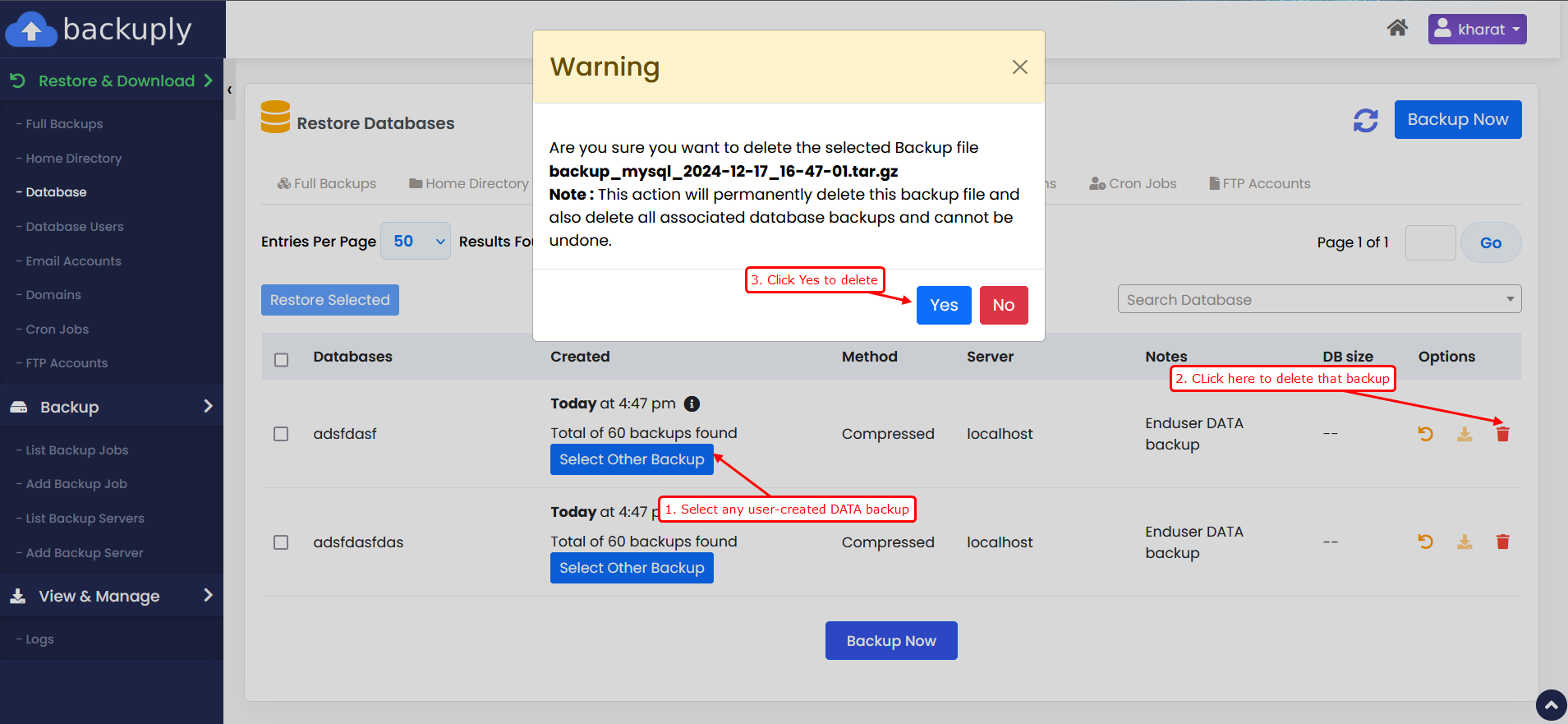Confirm deletion by clicking Yes
Screen dimensions: 1568x724
[944, 306]
